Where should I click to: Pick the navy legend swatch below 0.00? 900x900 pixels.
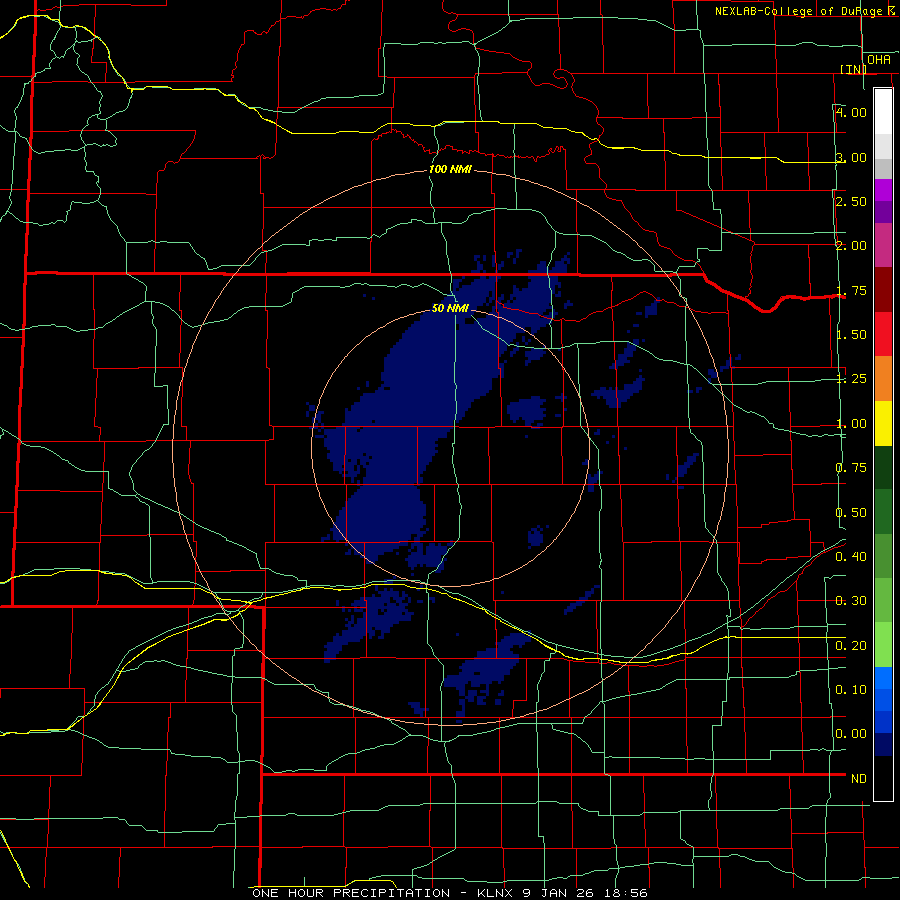click(x=883, y=745)
